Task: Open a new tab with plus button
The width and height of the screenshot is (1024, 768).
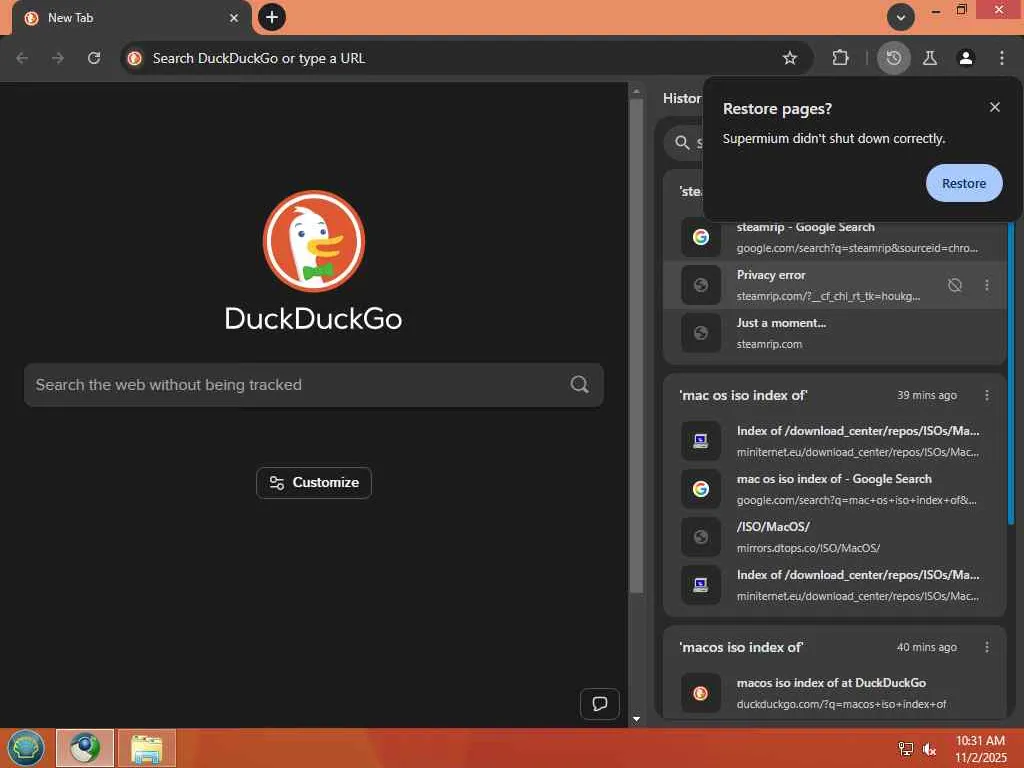Action: click(272, 17)
